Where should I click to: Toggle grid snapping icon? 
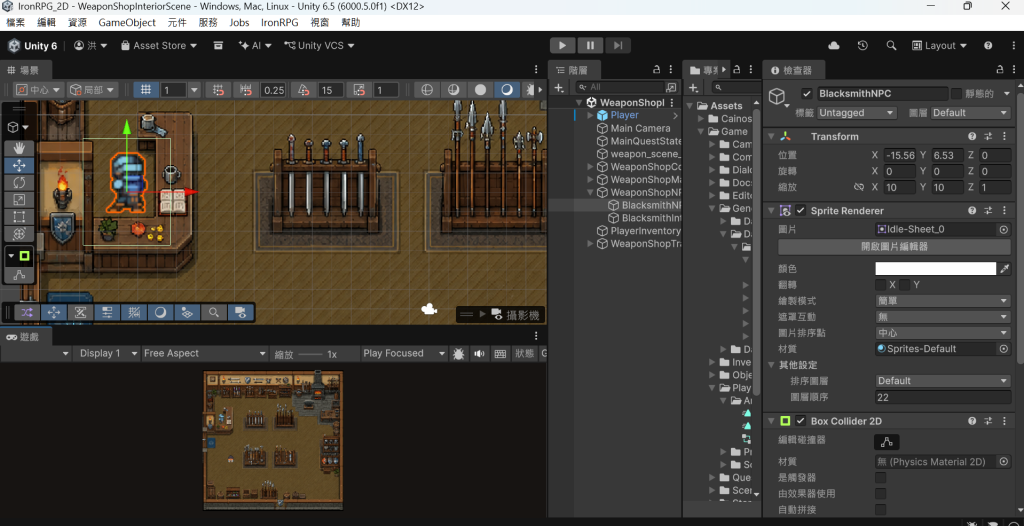[219, 90]
